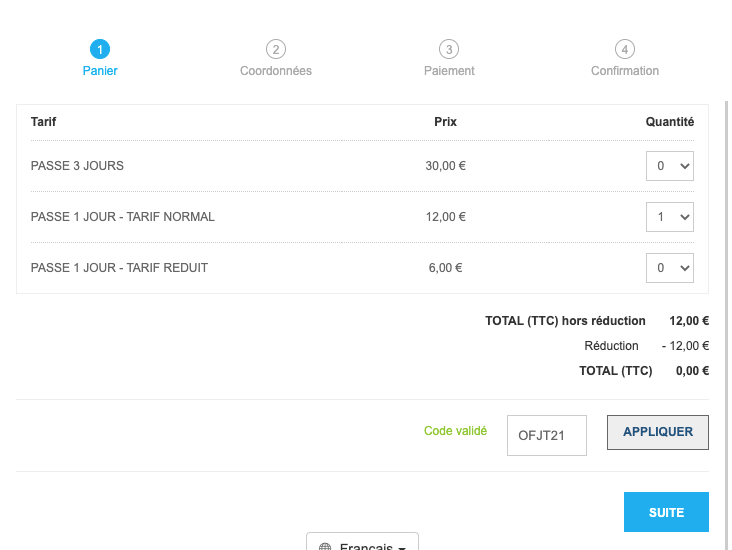Click the Quantité column header
This screenshot has width=732, height=550.
coord(669,122)
